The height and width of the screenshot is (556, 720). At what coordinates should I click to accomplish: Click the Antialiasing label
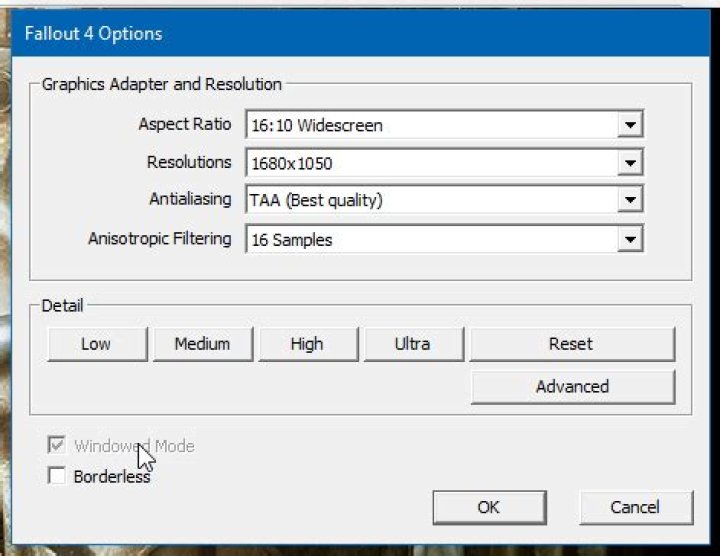(x=191, y=199)
